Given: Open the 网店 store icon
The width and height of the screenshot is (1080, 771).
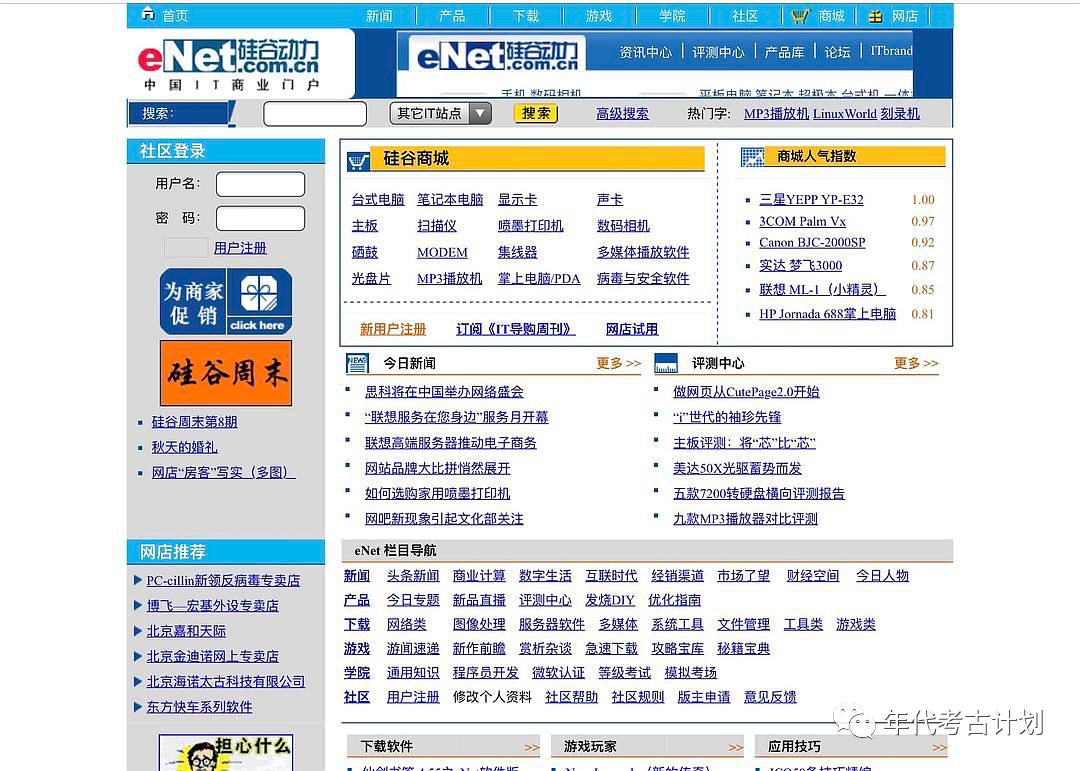Looking at the screenshot, I should 875,16.
